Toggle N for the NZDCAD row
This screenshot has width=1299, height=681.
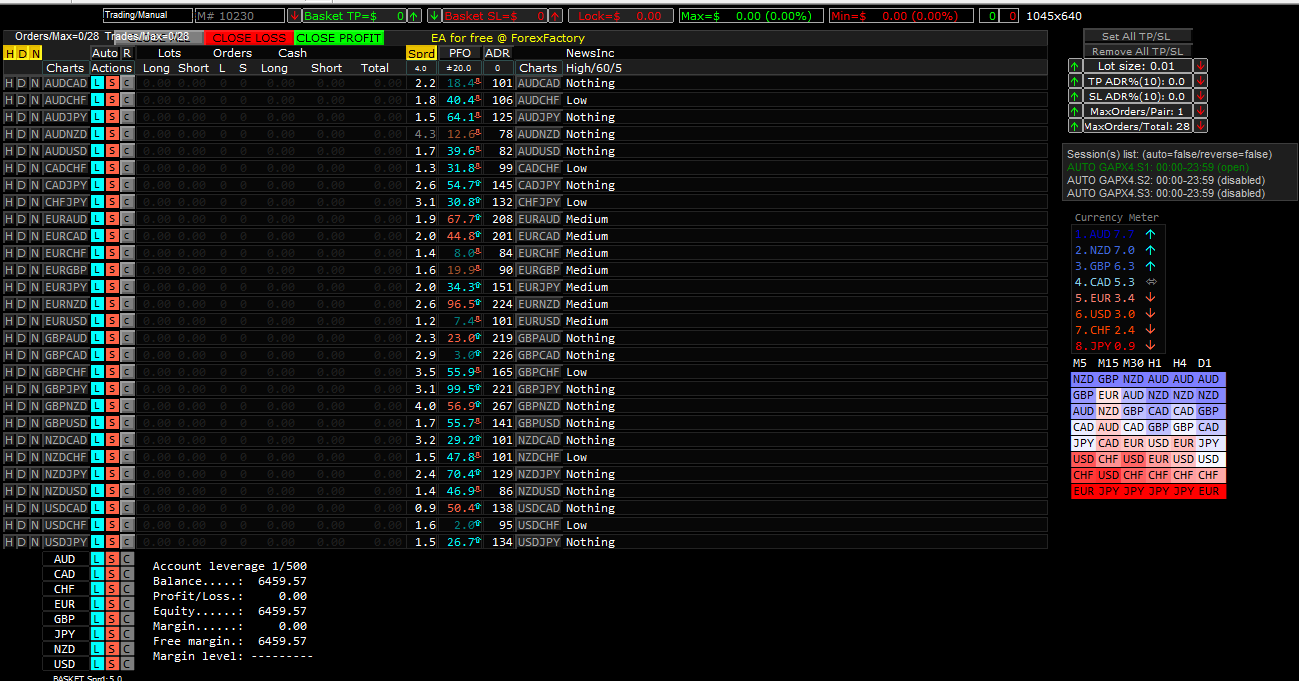click(x=35, y=440)
